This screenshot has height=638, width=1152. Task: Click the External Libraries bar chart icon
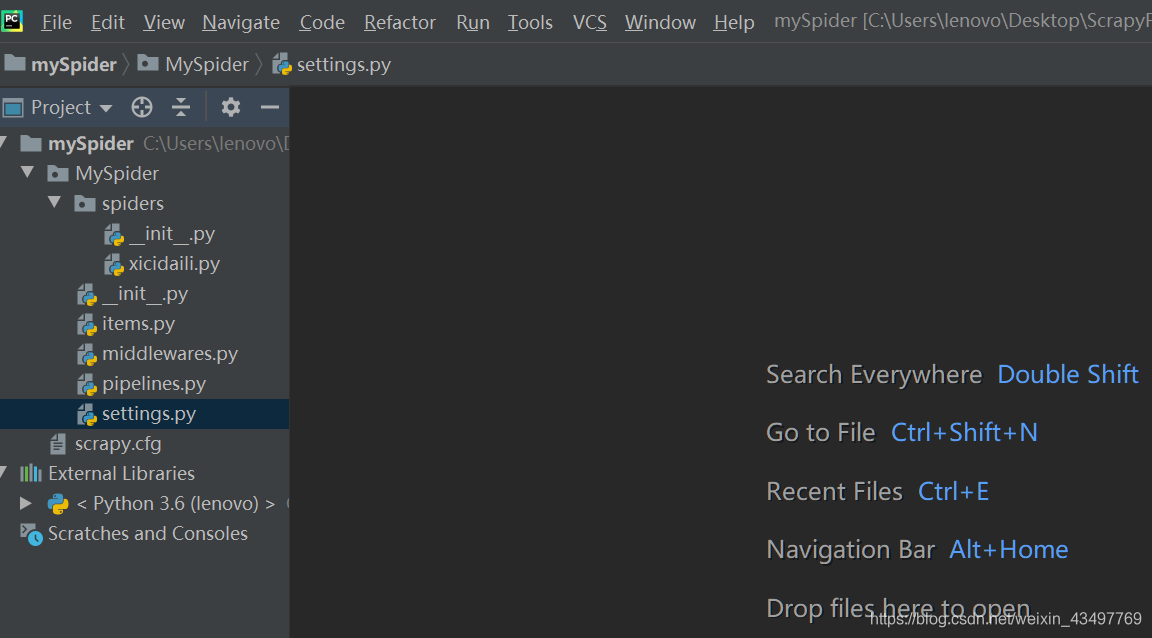click(30, 473)
